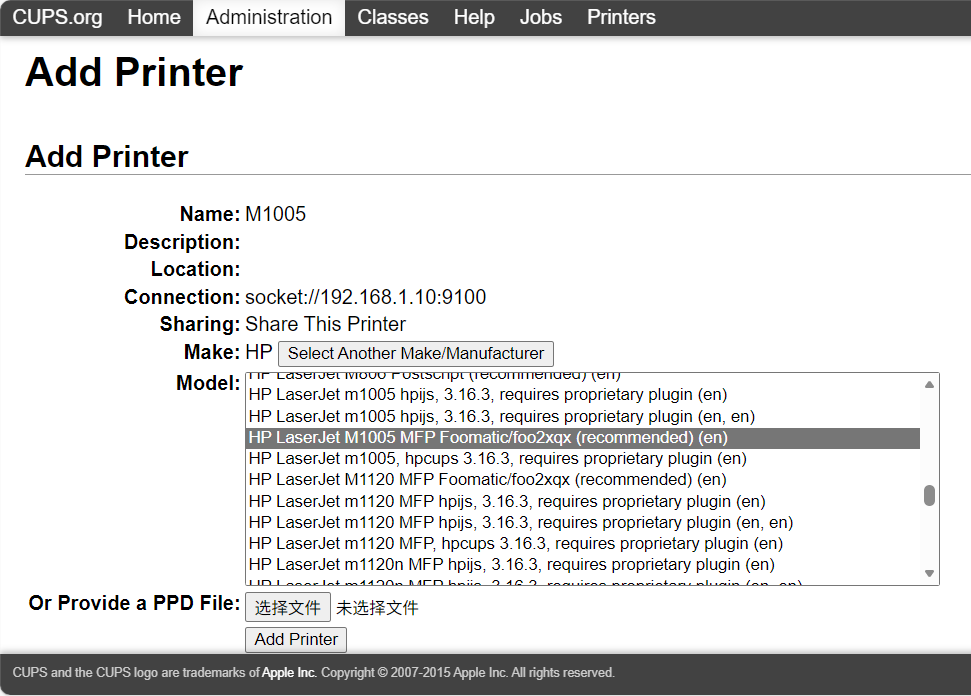Select HP LaserJet m1005, hpcups 3.16.3 model
This screenshot has height=696, width=971.
[x=583, y=459]
